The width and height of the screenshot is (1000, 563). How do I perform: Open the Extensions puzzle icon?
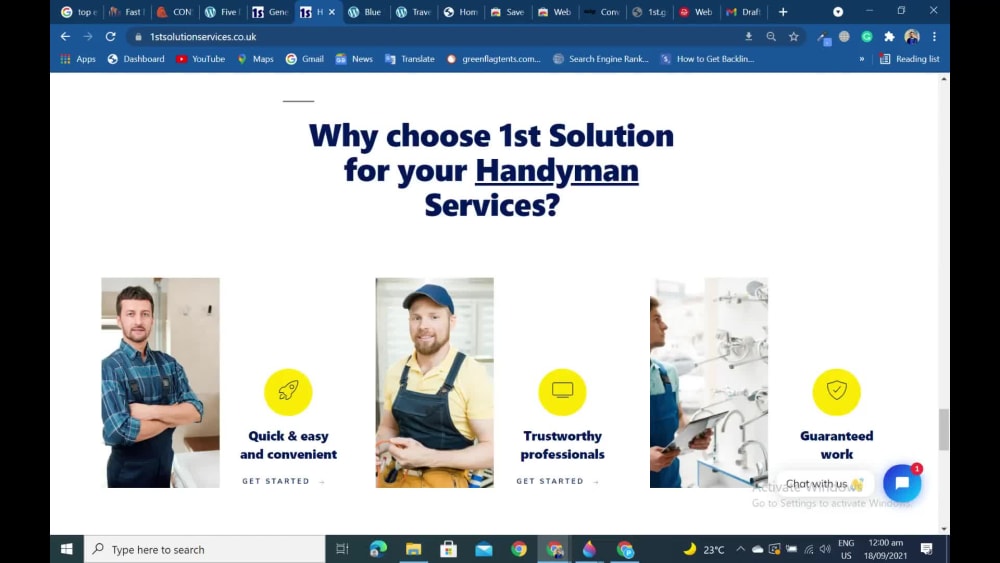pyautogui.click(x=889, y=37)
